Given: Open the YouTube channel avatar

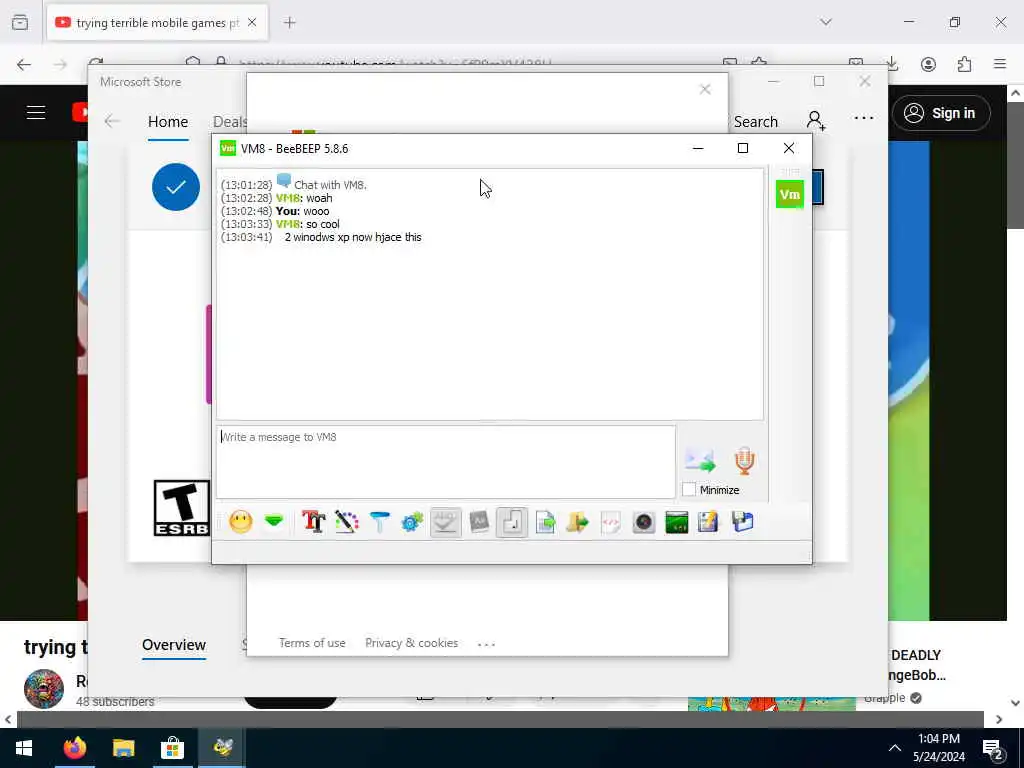Looking at the screenshot, I should 44,688.
